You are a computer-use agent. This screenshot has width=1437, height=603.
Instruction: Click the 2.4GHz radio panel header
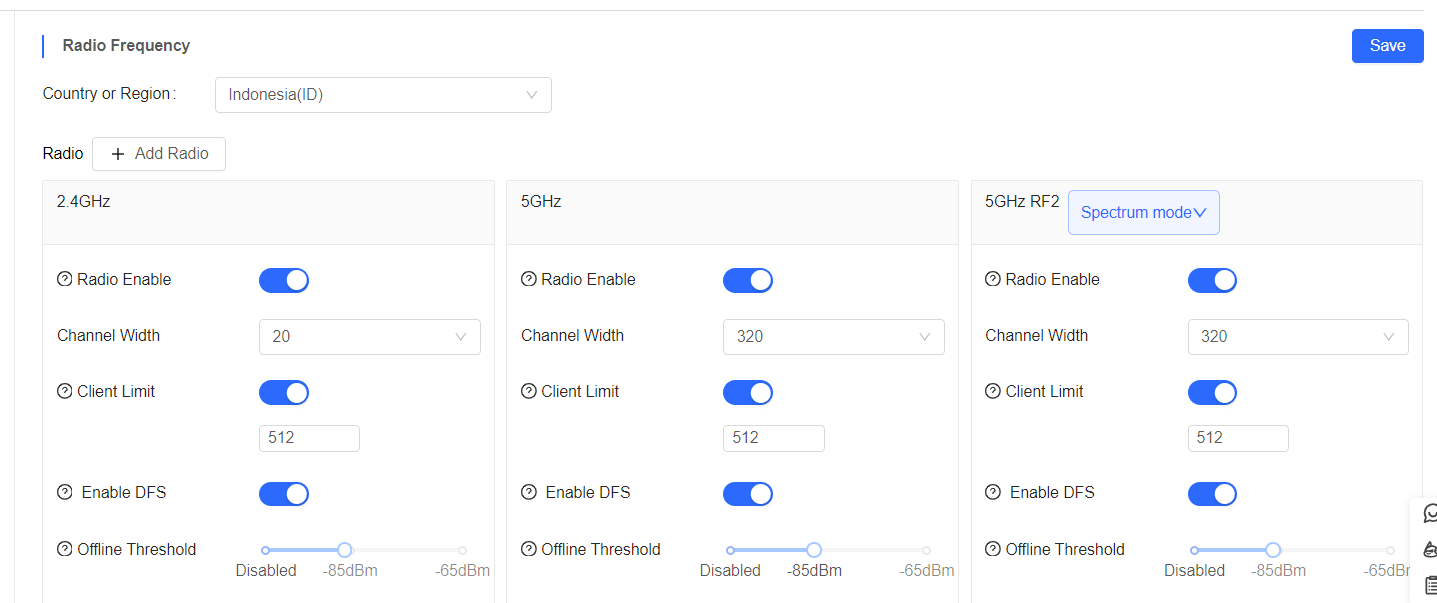pos(268,212)
